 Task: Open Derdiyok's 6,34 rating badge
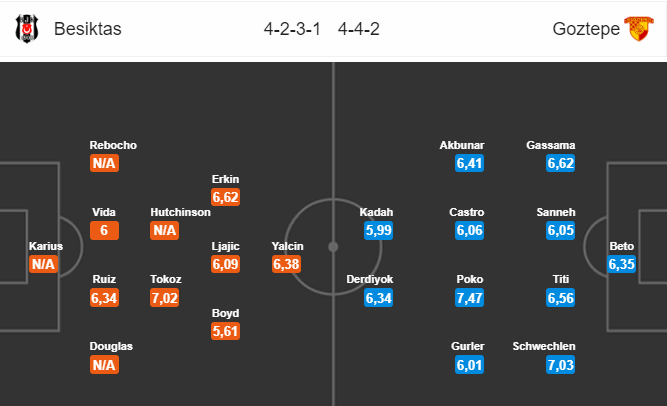pyautogui.click(x=379, y=297)
